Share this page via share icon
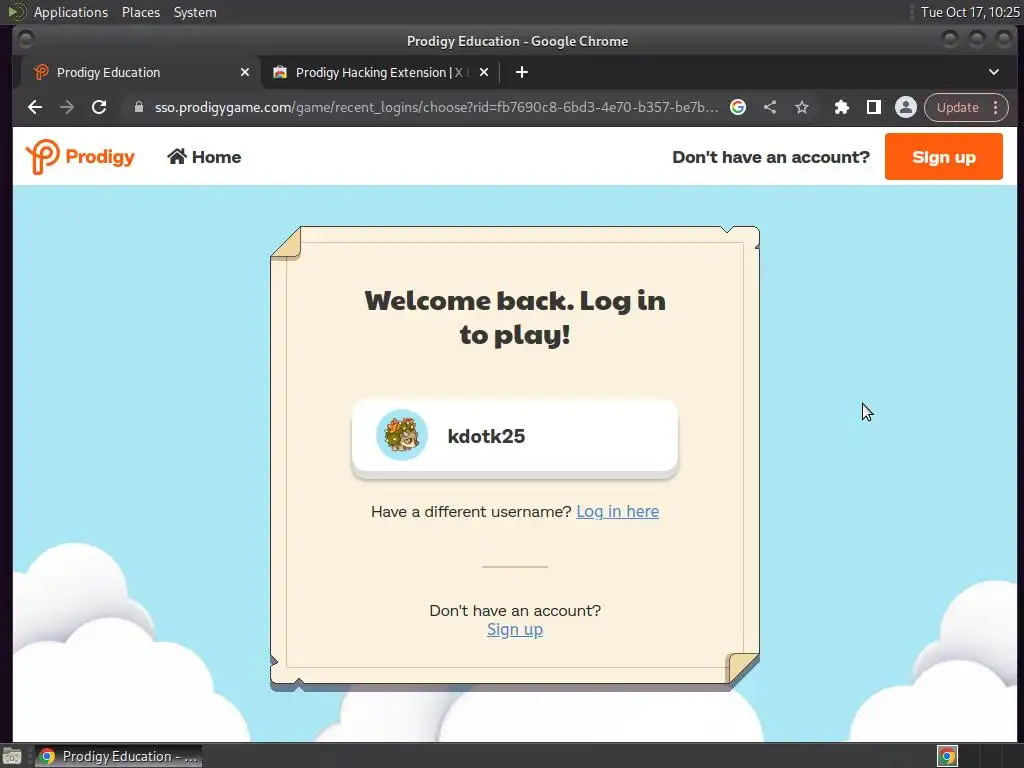The image size is (1024, 768). pyautogui.click(x=770, y=107)
